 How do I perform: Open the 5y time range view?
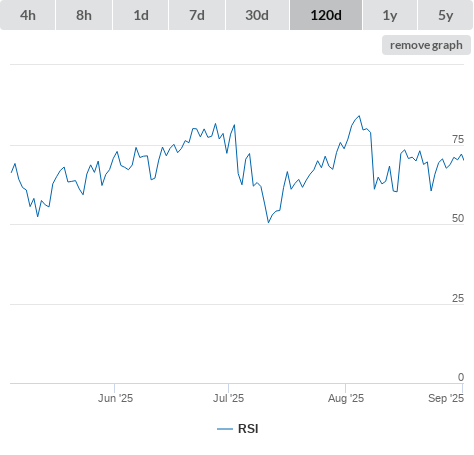coord(446,15)
